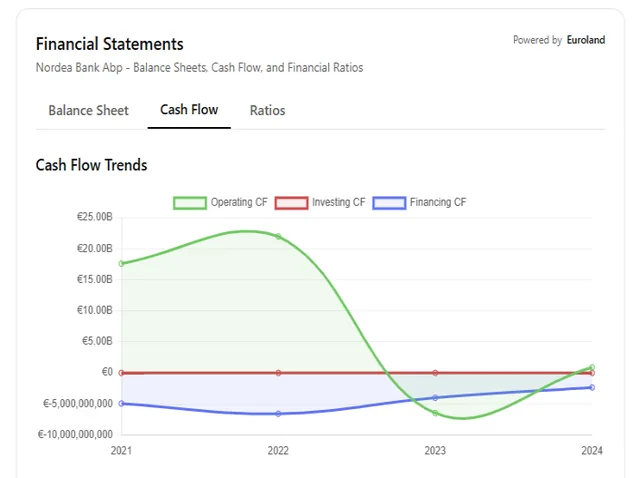640x478 pixels.
Task: Click the €20.00B y-axis label
Action: [95, 248]
